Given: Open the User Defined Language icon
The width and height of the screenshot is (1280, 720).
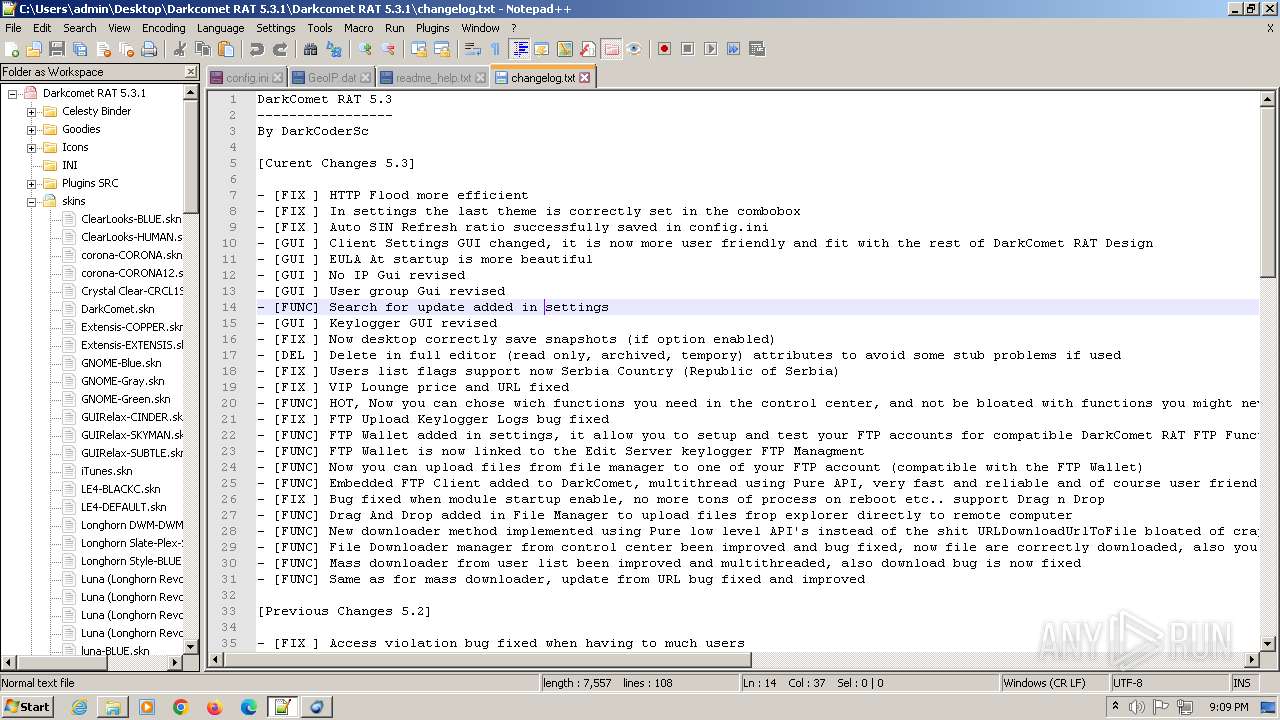Looking at the screenshot, I should [x=542, y=49].
